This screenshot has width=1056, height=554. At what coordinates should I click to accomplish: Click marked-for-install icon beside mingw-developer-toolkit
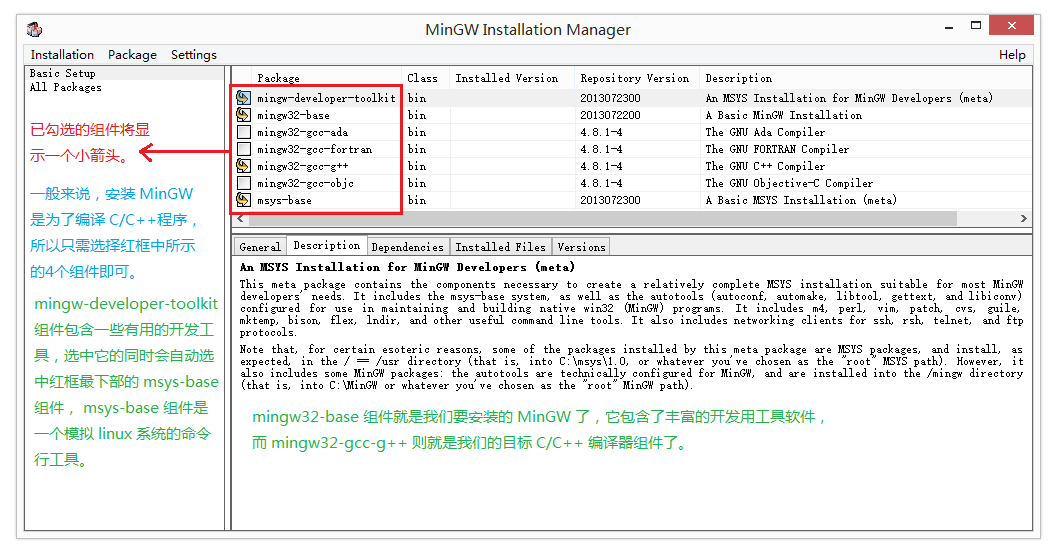point(244,98)
